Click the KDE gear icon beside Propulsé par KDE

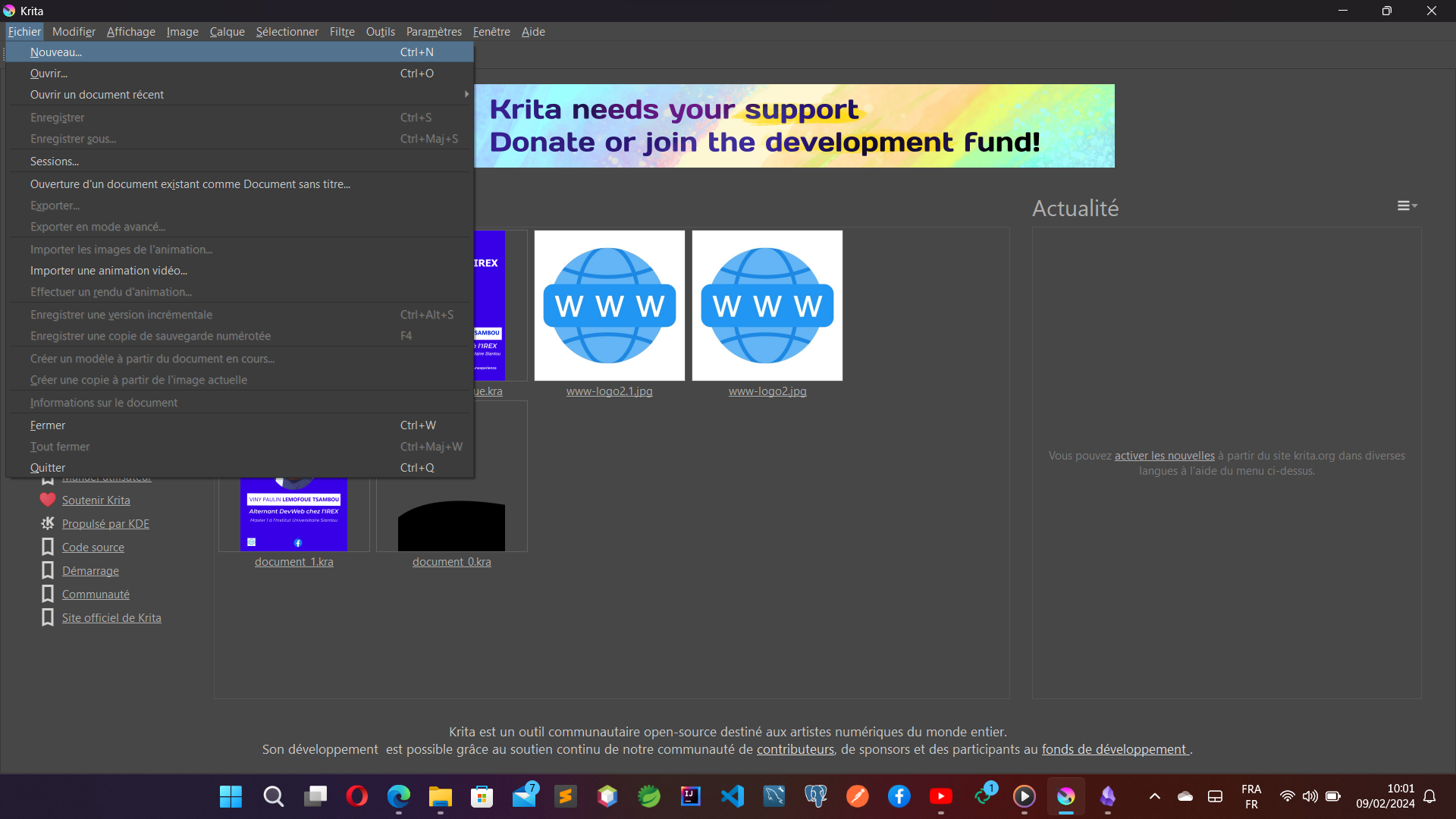click(x=48, y=523)
